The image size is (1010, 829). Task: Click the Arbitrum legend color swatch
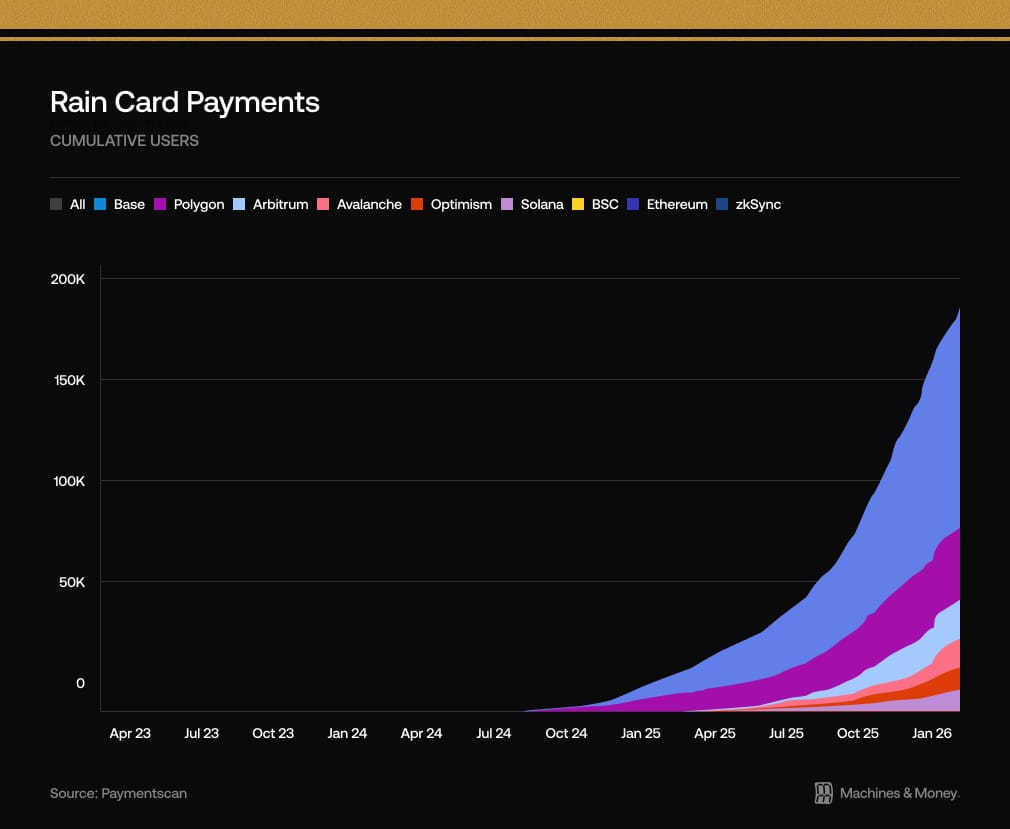click(x=239, y=204)
